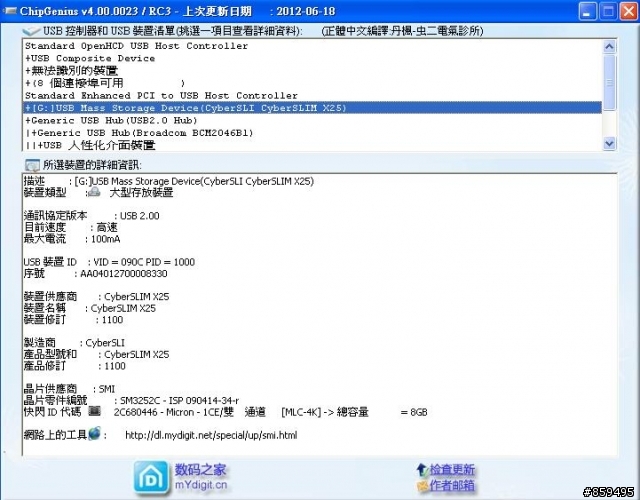Click the check update arrow icon
The image size is (640, 500).
[422, 470]
